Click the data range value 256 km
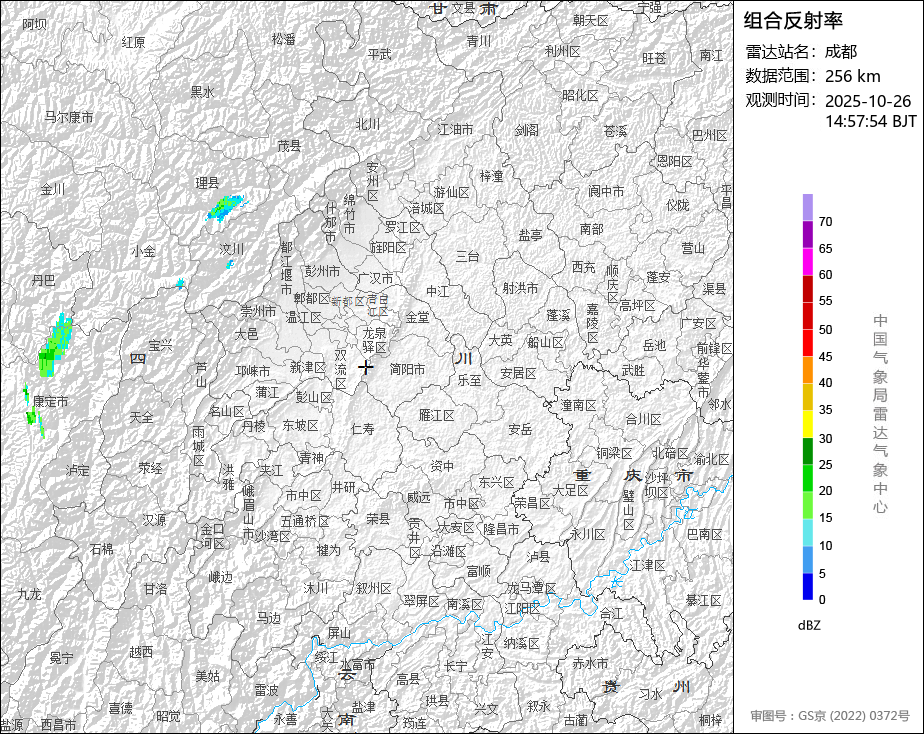This screenshot has width=924, height=734. tap(853, 77)
